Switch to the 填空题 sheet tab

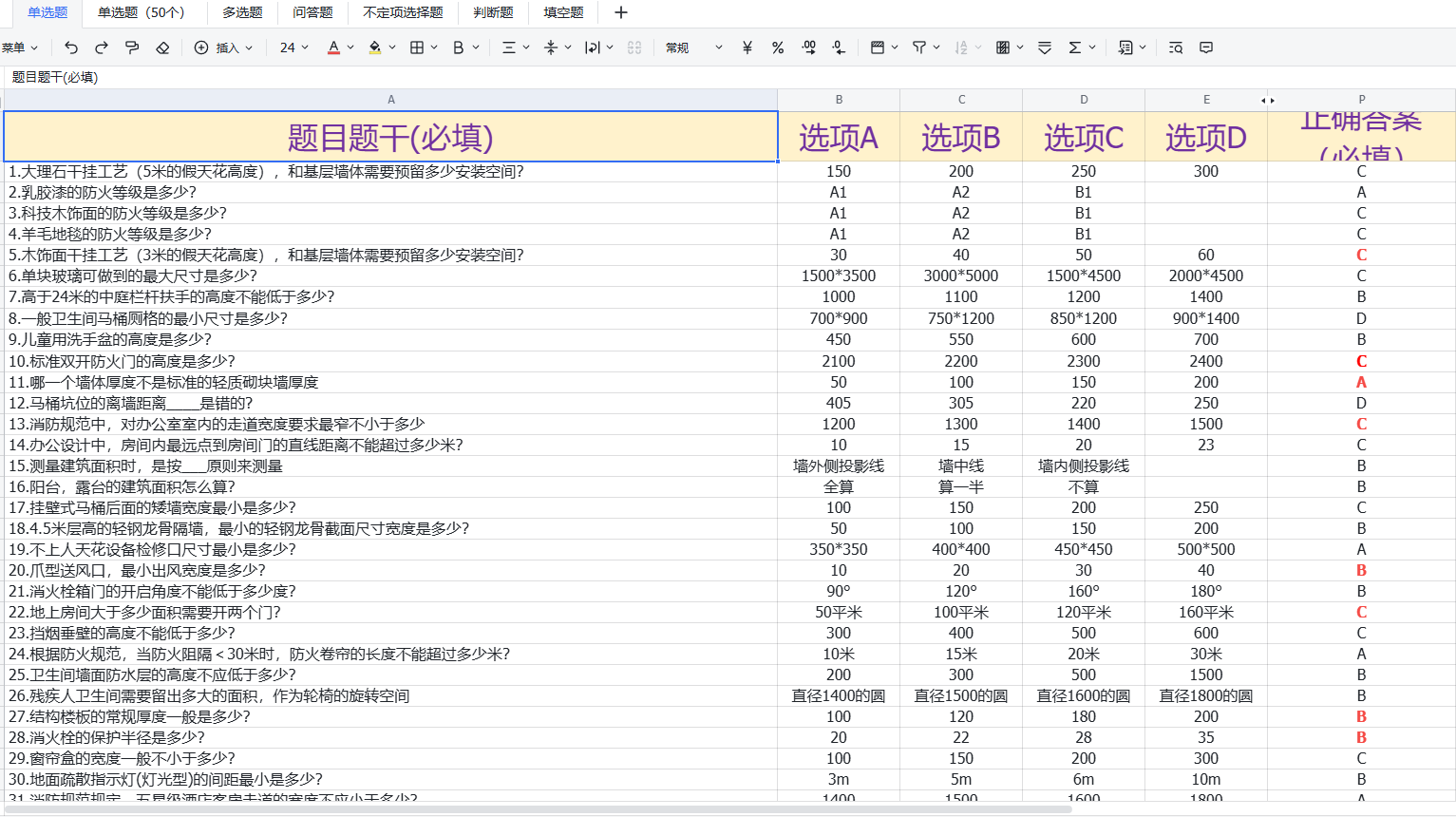[563, 12]
